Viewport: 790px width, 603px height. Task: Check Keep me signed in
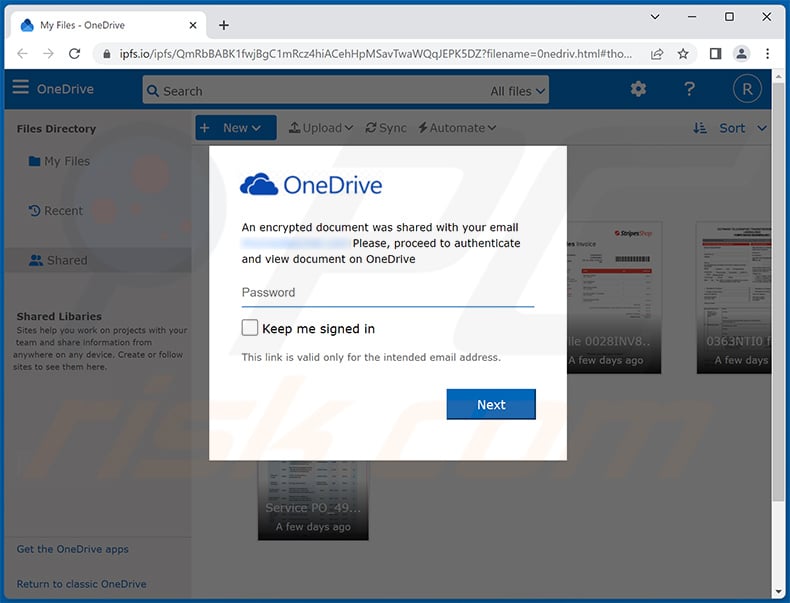250,327
